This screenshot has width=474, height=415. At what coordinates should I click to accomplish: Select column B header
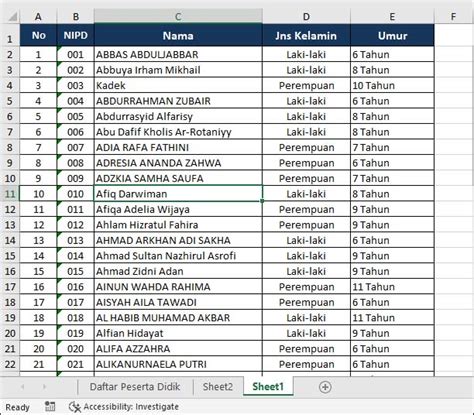76,16
